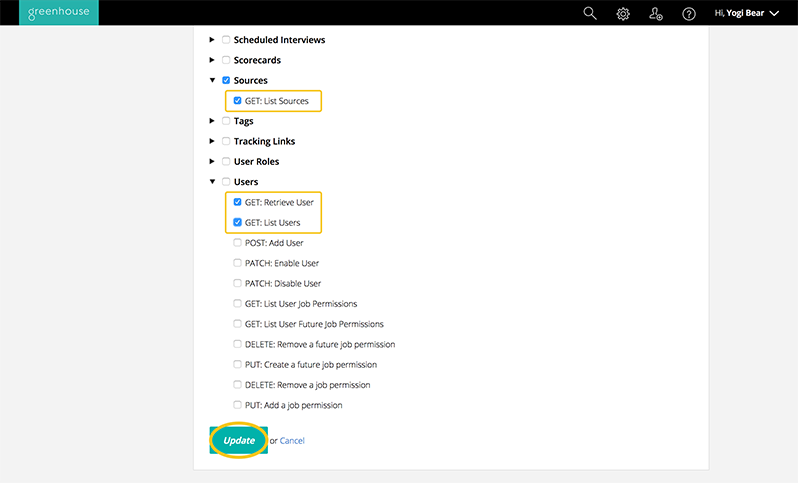The image size is (798, 483).
Task: Check DELETE: Remove a job permission
Action: click(x=237, y=385)
